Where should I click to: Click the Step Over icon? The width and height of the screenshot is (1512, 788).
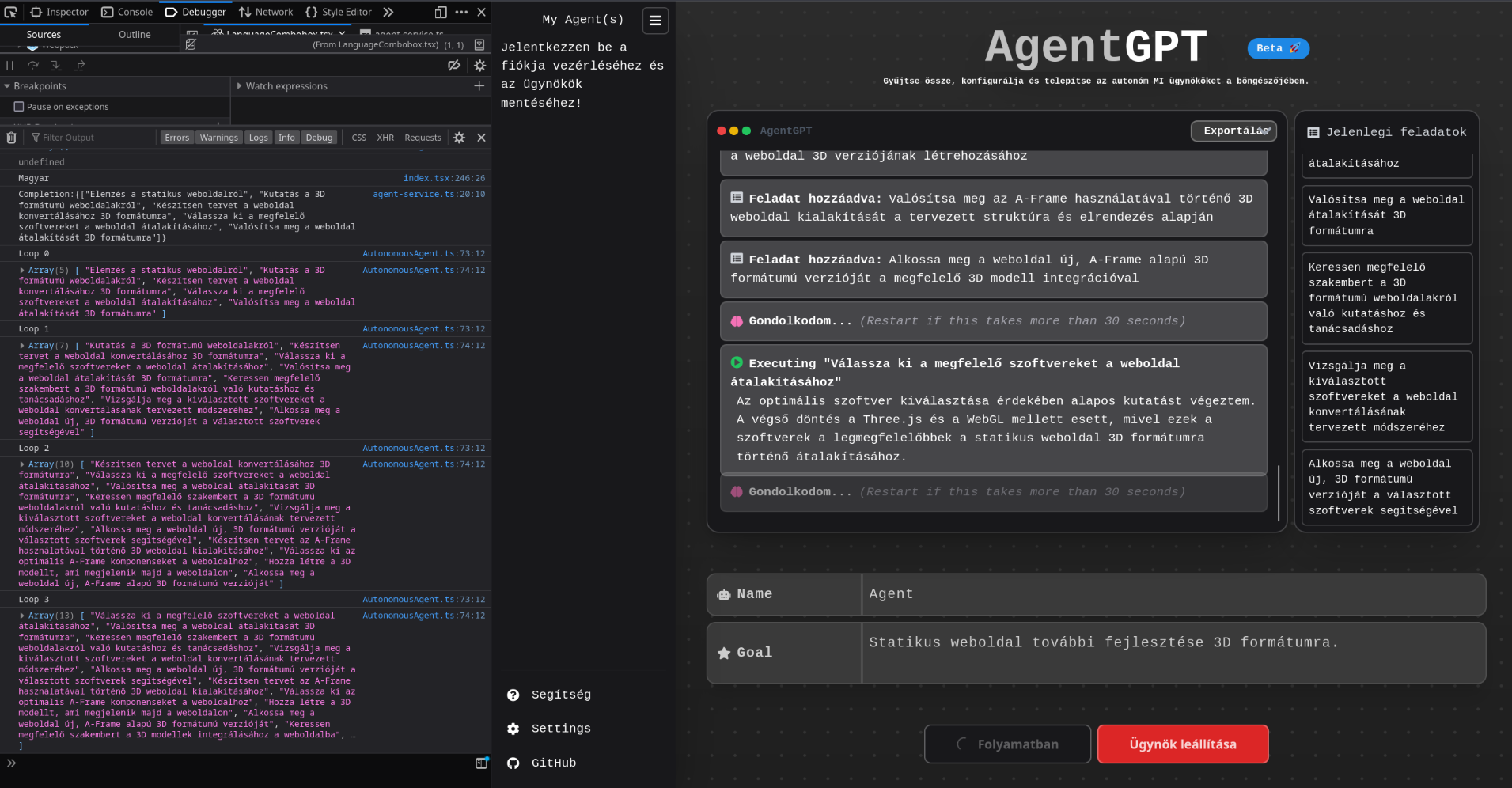pos(33,66)
